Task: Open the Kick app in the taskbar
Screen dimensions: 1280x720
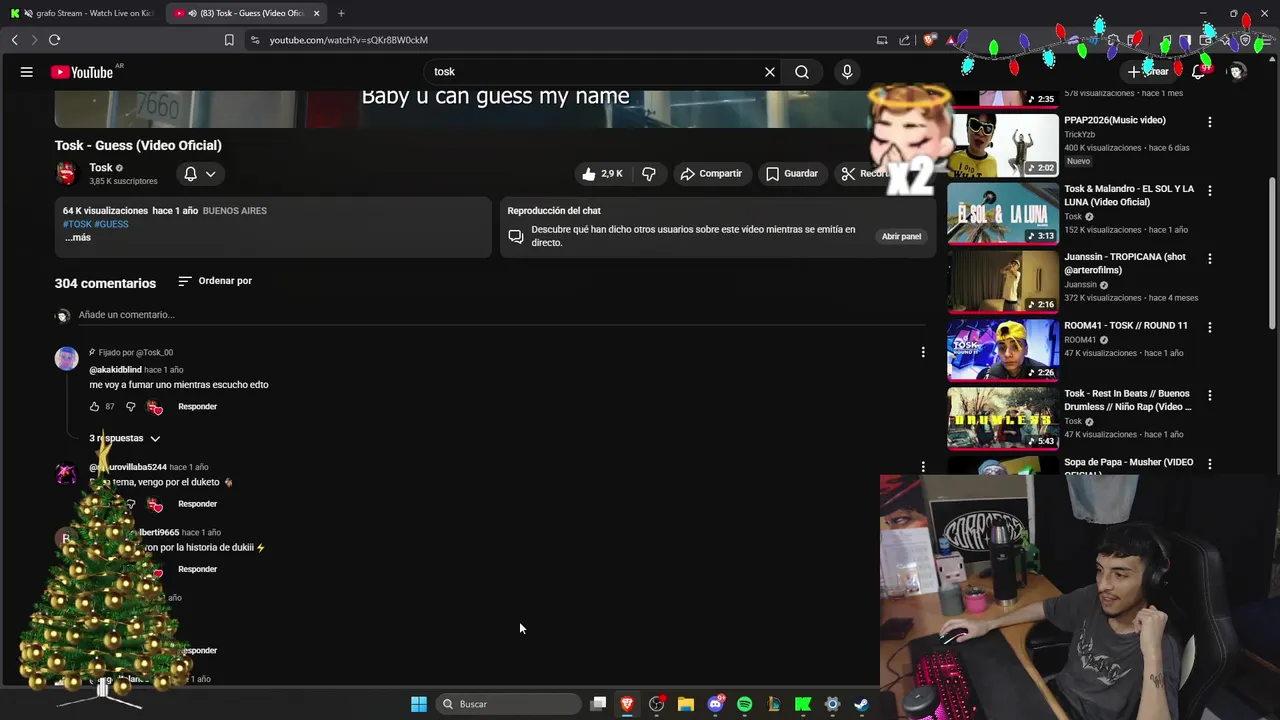Action: click(803, 704)
